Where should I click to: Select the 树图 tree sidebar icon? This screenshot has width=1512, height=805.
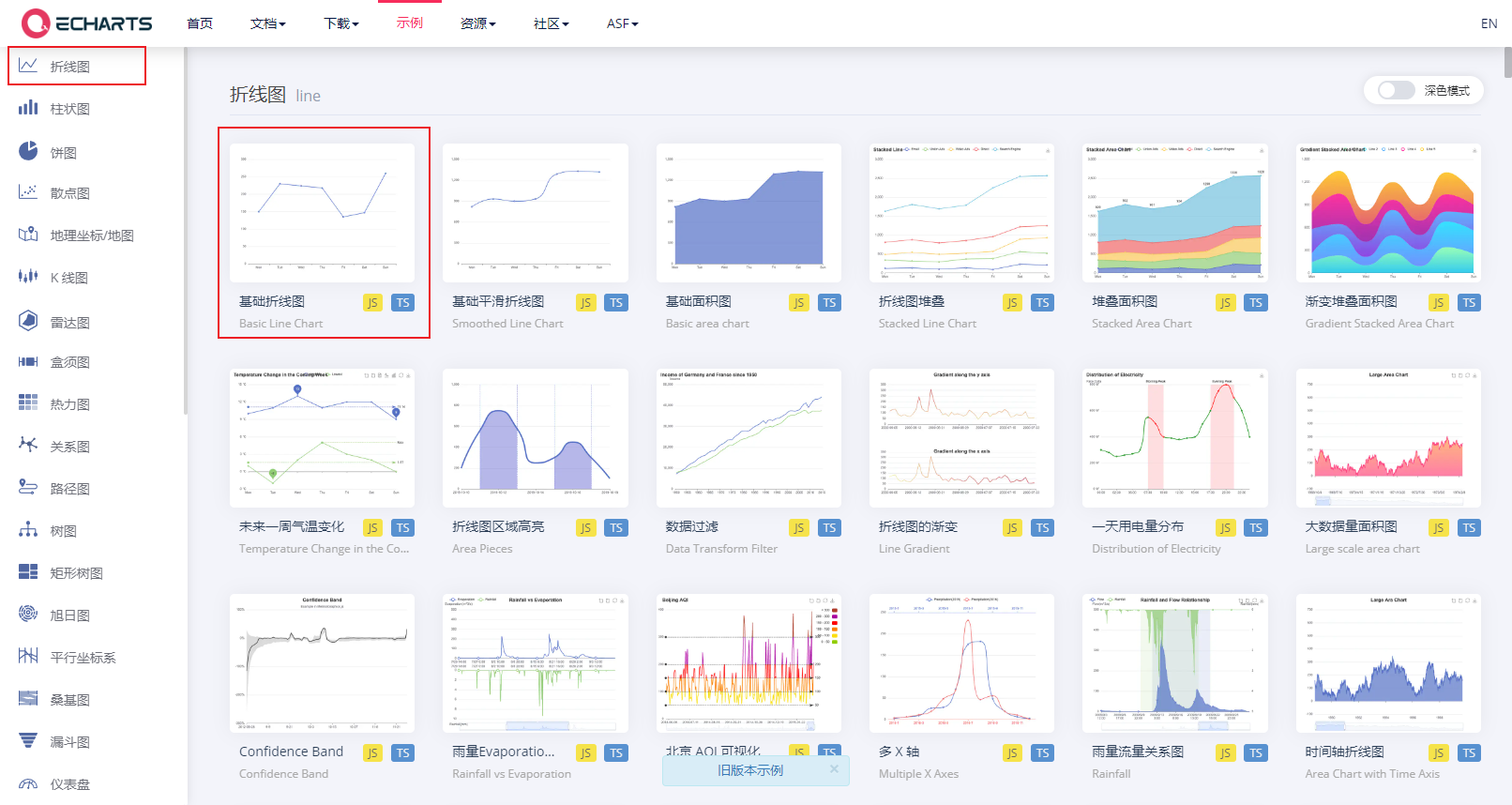click(28, 530)
